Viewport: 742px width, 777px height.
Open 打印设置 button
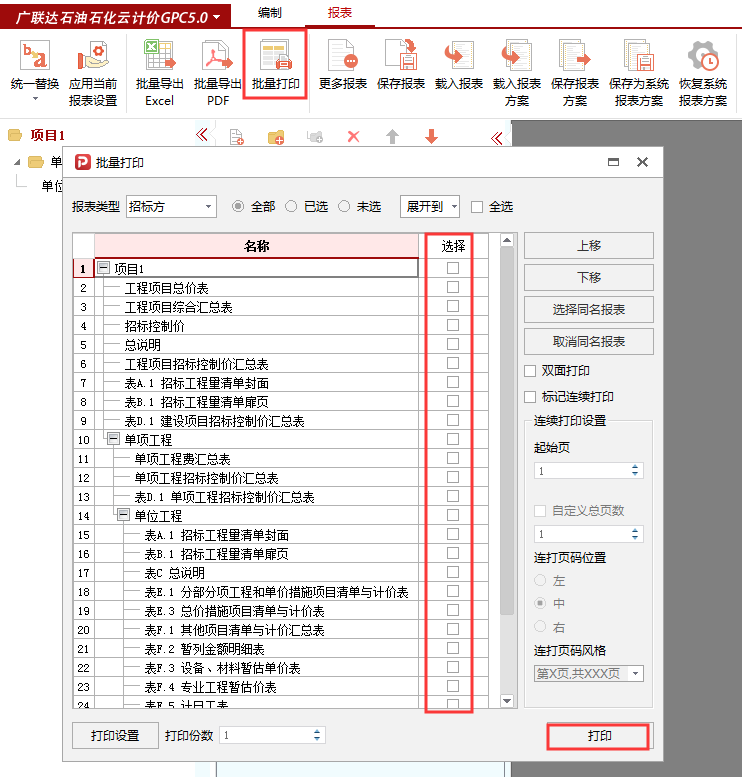115,735
